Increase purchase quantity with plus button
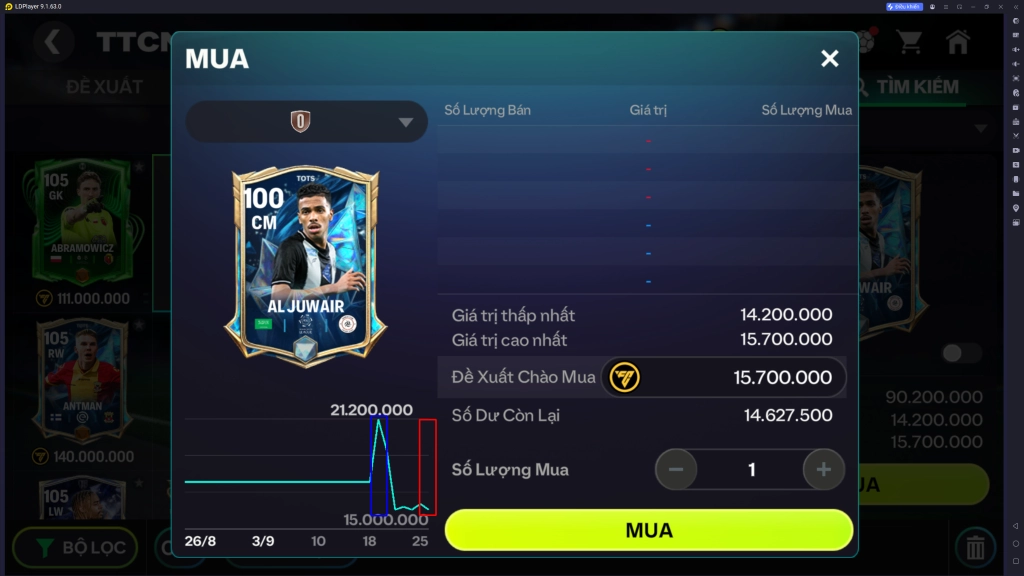This screenshot has height=576, width=1024. 824,470
